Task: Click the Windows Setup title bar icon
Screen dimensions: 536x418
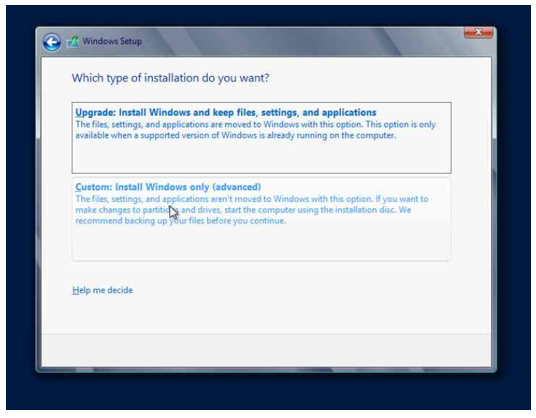Action: [73, 42]
